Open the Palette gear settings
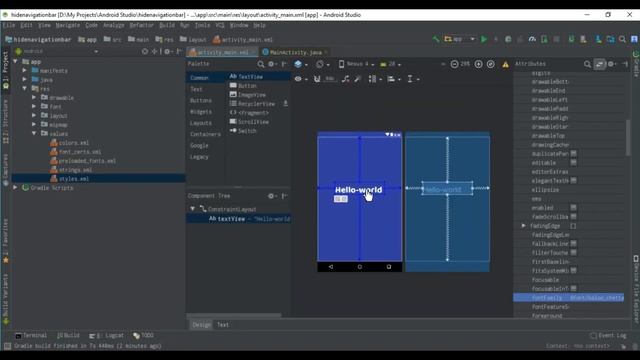Screen dimensions: 640x360 271,64
